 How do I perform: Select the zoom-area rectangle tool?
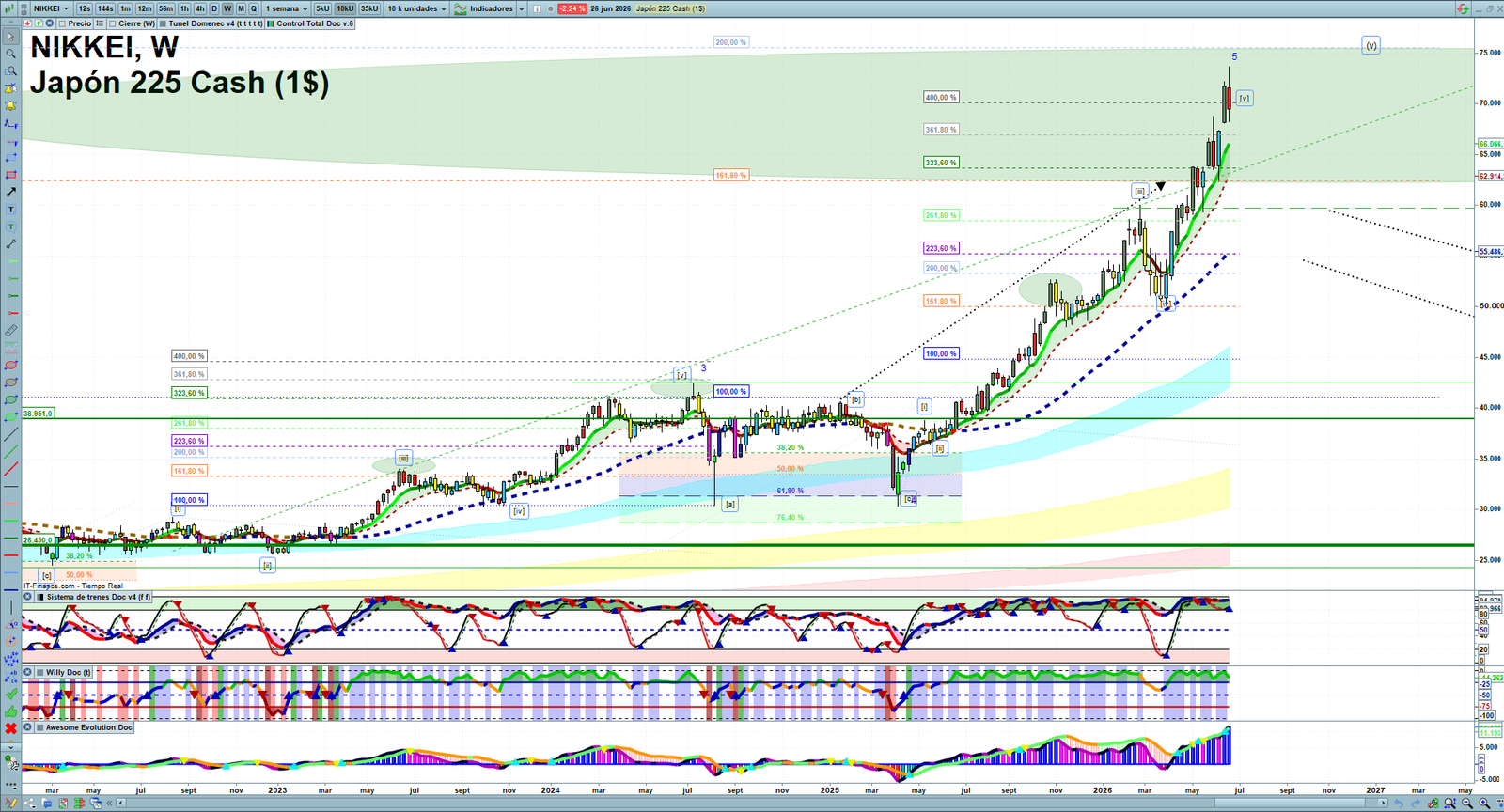[x=10, y=70]
